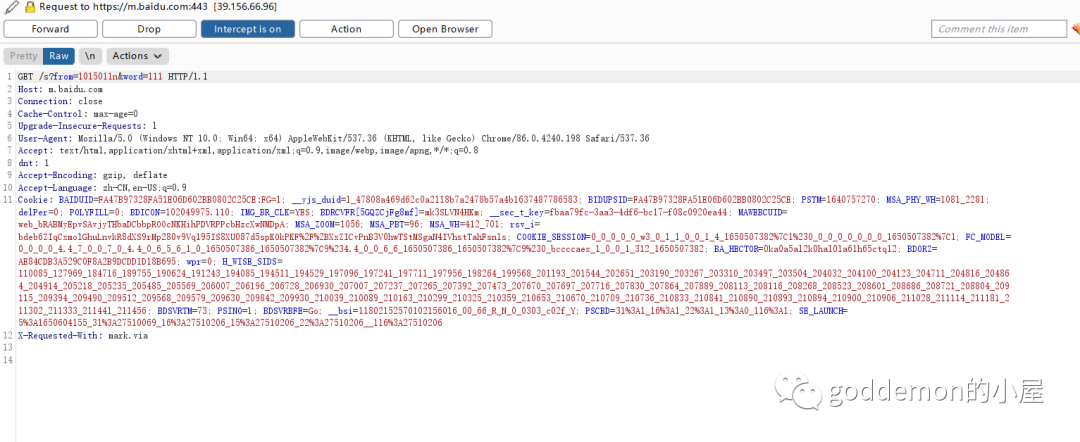
Task: Click the pencil edit icon beside request title
Action: tap(10, 8)
